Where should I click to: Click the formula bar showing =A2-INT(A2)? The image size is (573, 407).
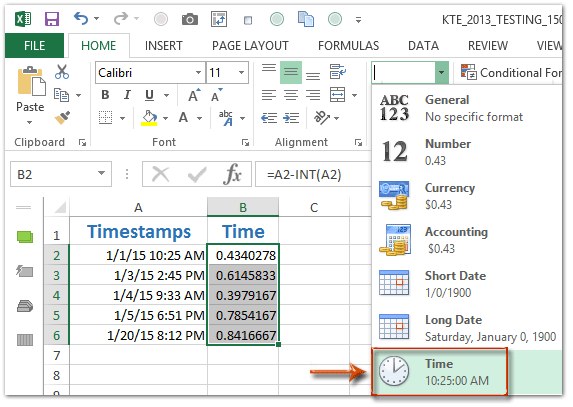pyautogui.click(x=313, y=174)
